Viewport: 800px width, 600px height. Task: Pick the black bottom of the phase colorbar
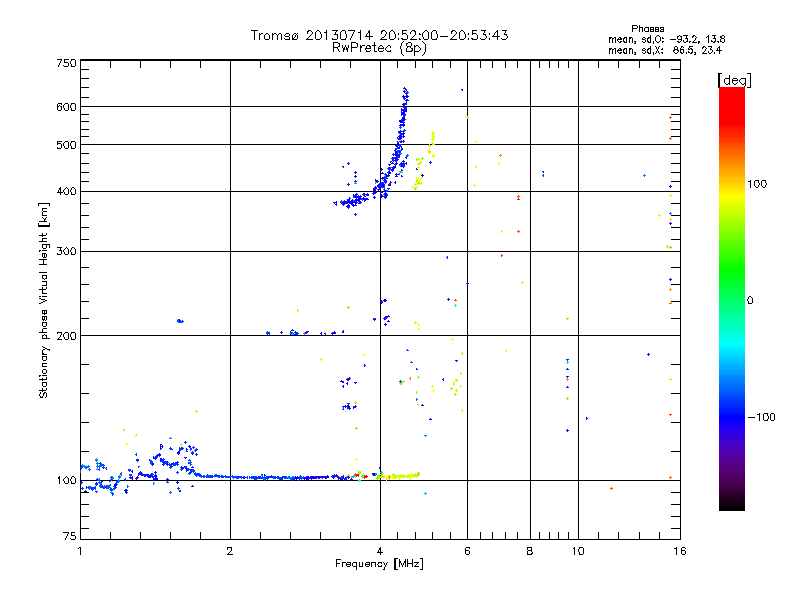pos(732,503)
